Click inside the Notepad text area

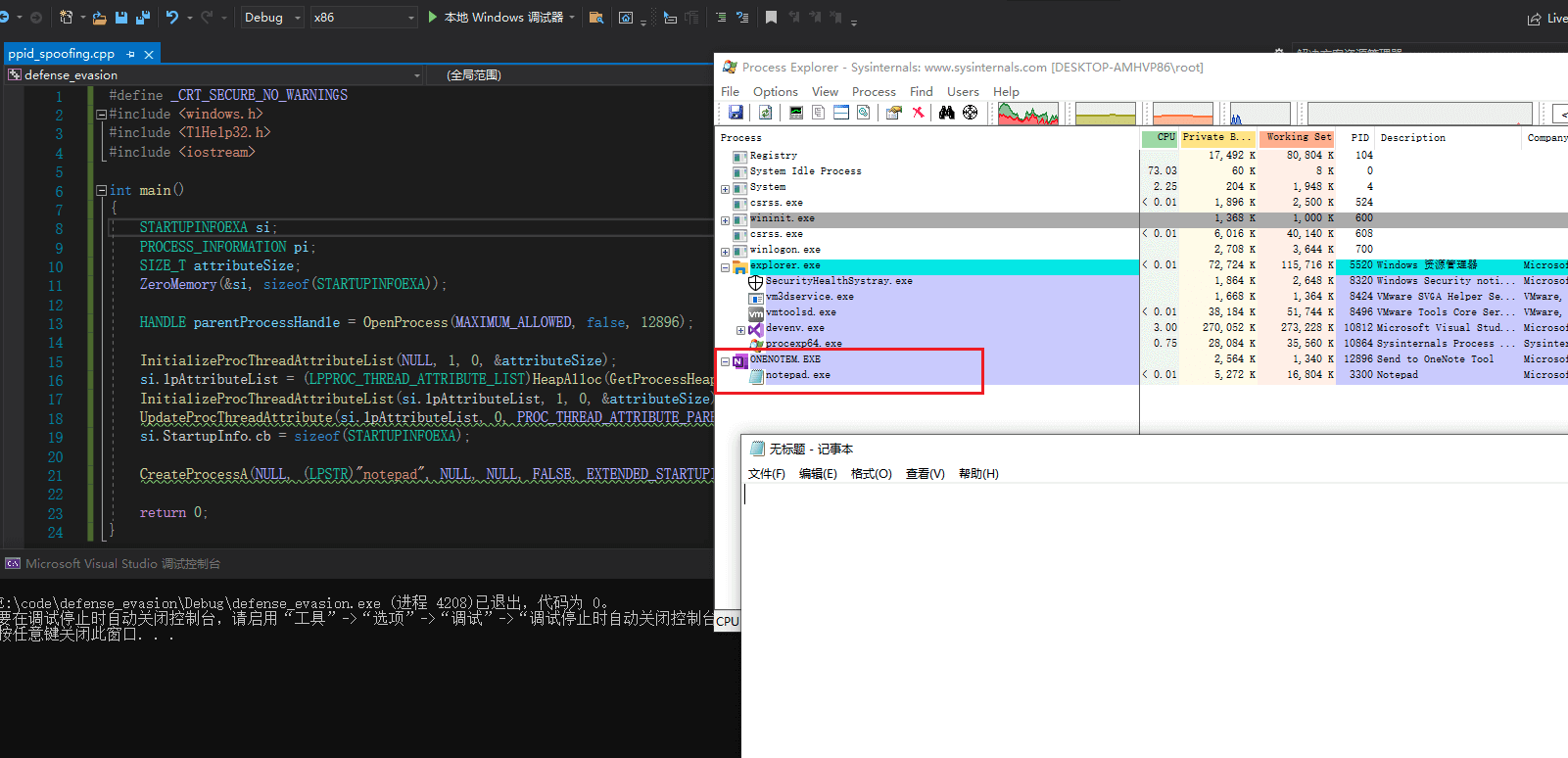[1154, 621]
